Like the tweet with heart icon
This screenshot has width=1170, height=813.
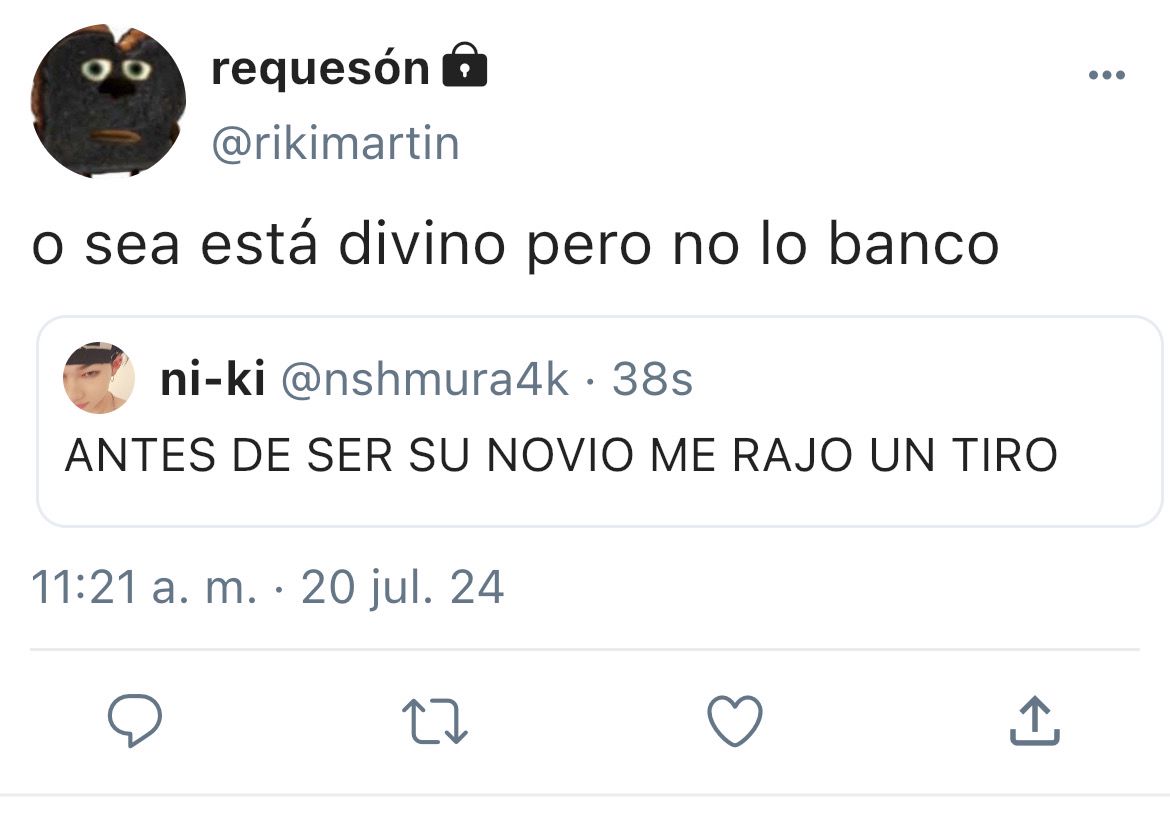[x=735, y=721]
